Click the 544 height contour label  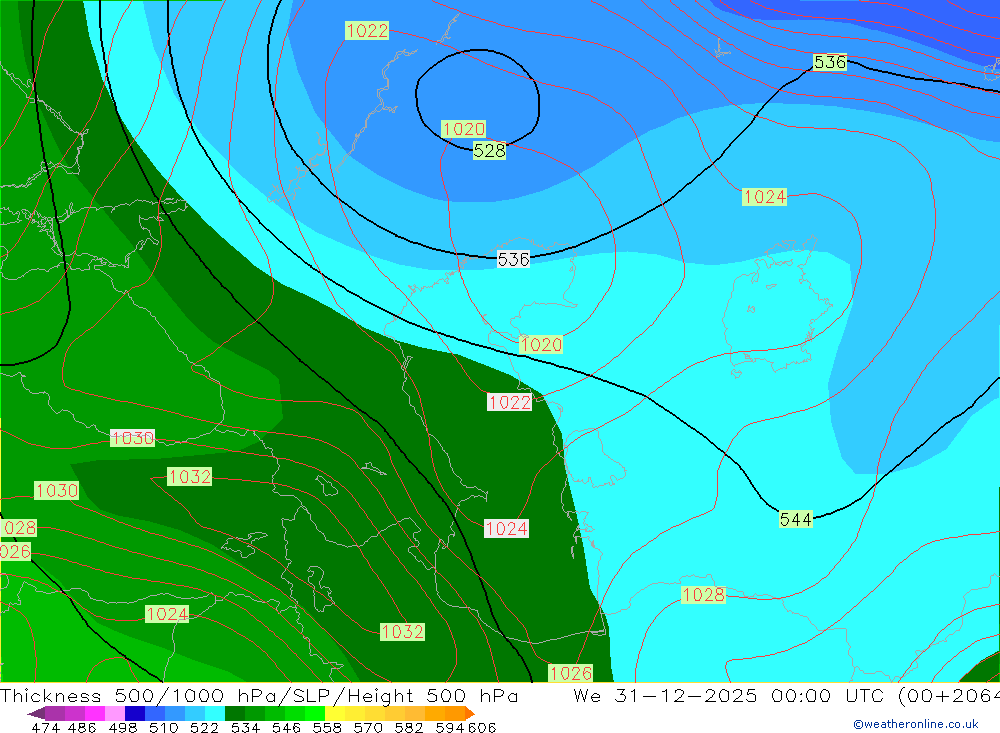[795, 519]
